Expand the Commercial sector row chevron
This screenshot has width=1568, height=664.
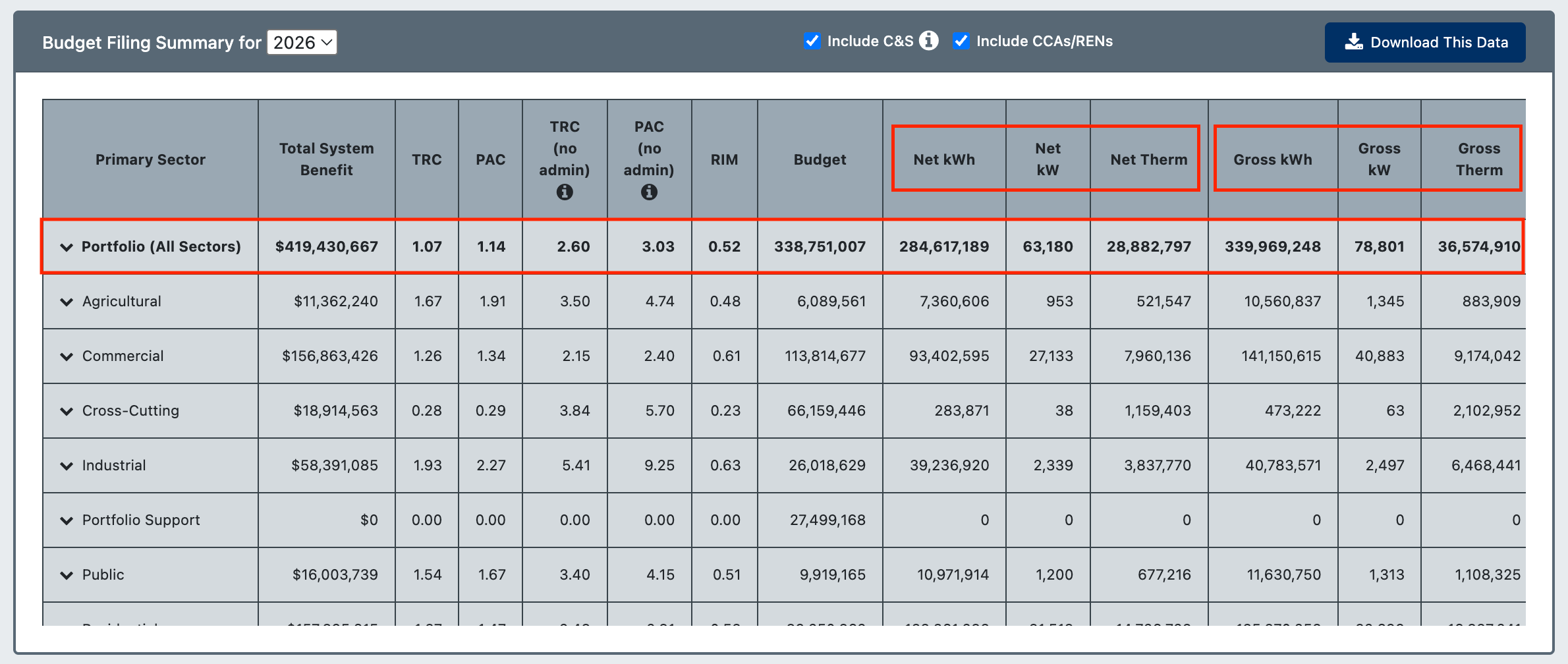[67, 356]
